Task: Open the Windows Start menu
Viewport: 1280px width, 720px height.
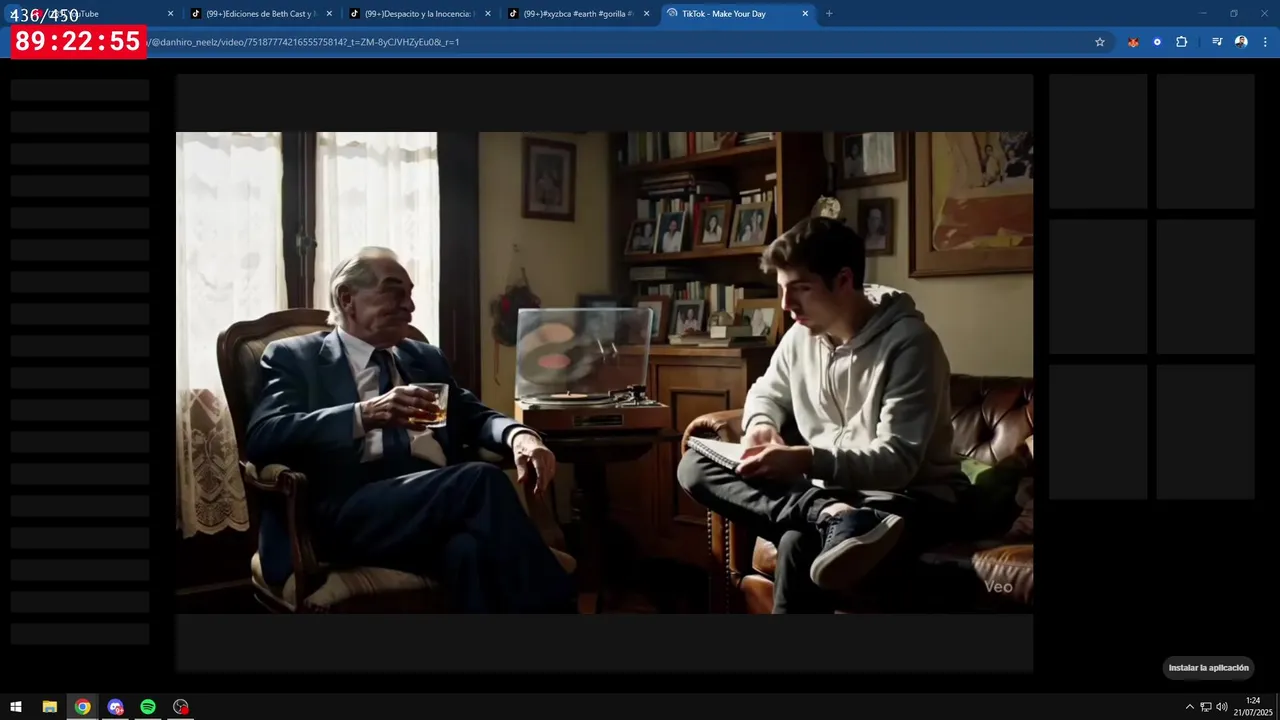Action: pos(16,707)
